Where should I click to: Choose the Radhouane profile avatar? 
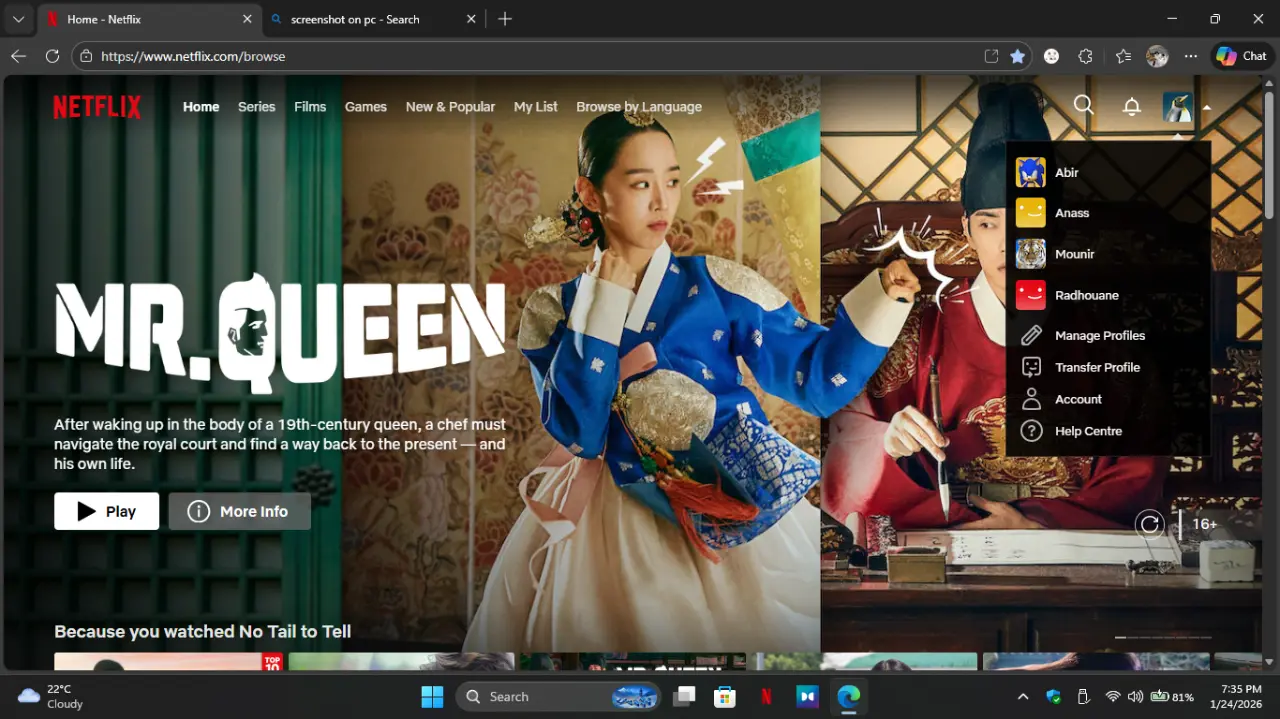pos(1030,295)
